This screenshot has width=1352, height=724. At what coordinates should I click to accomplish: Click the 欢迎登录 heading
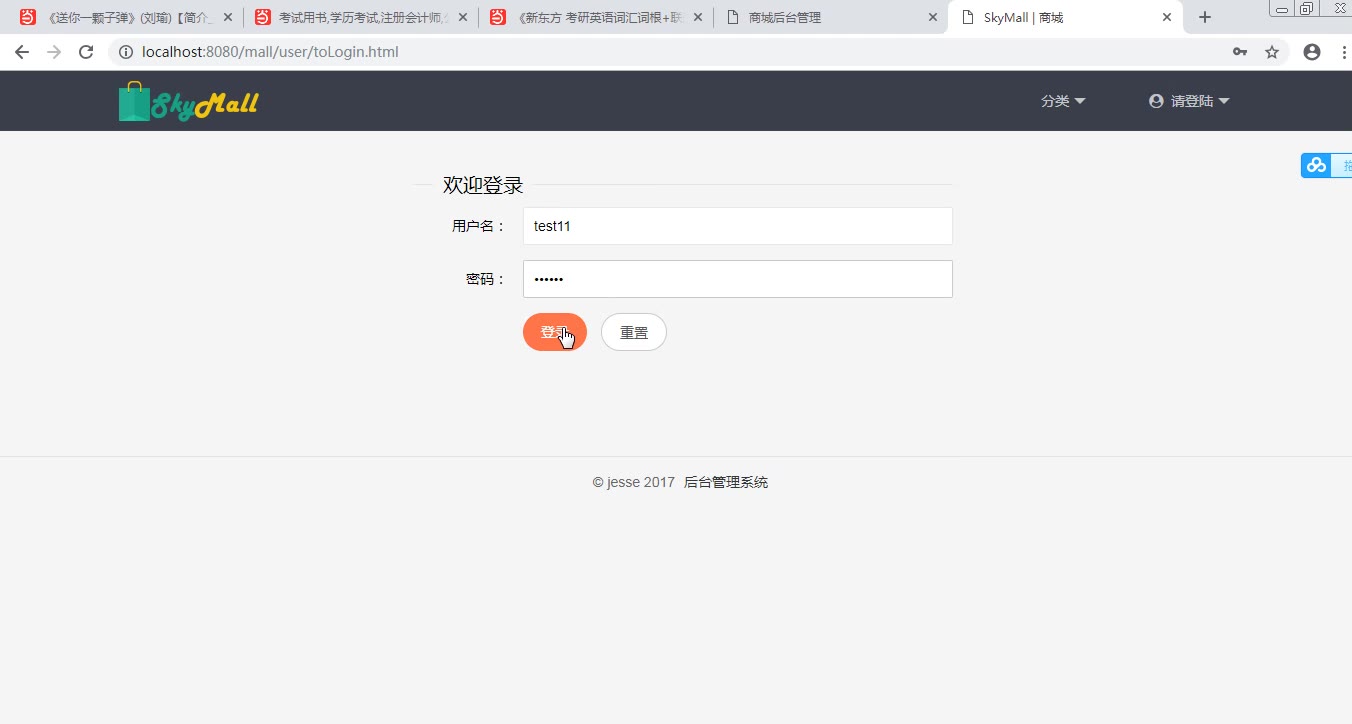click(483, 185)
